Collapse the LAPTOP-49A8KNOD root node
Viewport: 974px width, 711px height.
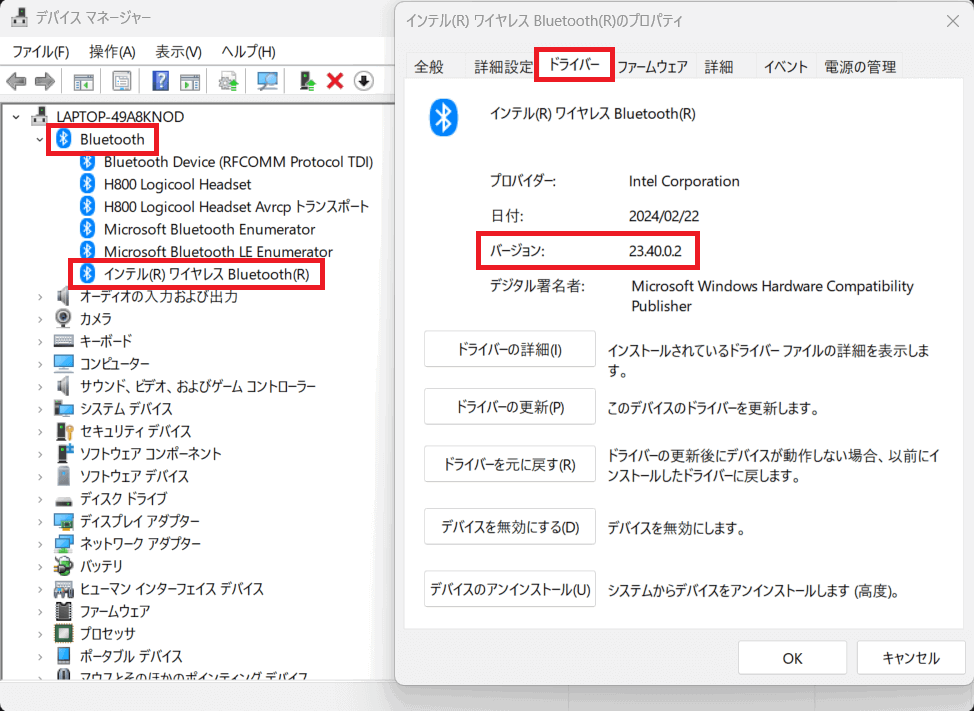17,117
